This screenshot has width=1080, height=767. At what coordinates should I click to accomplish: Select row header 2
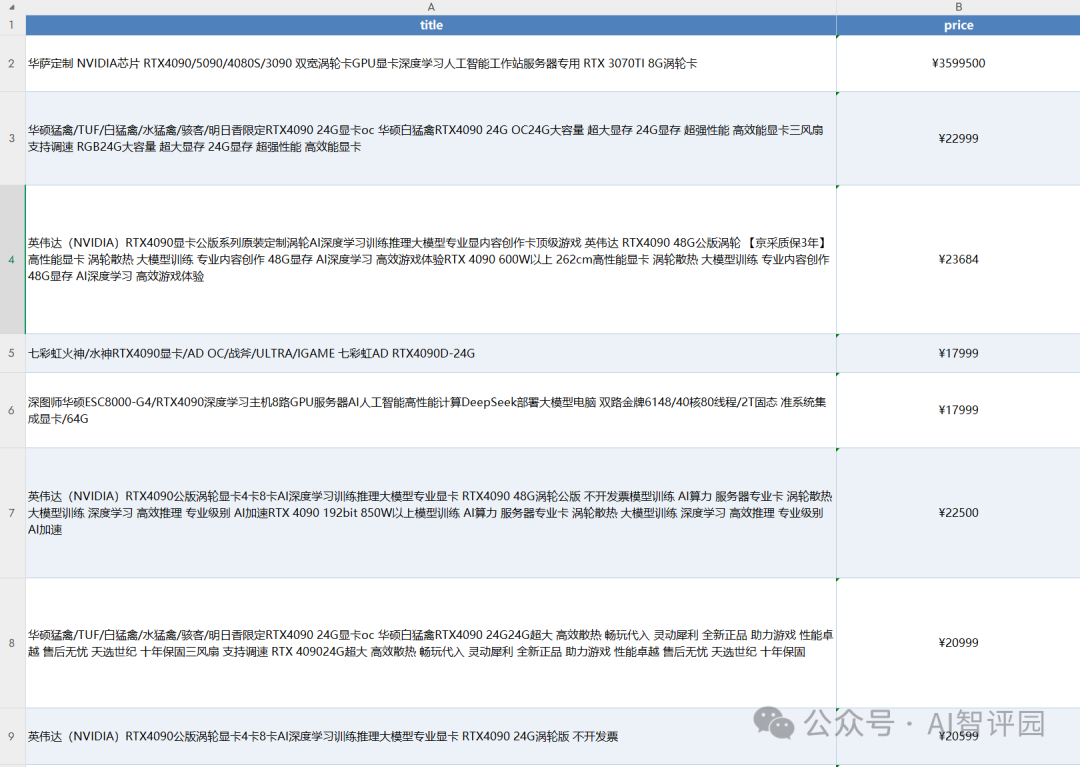pos(12,63)
